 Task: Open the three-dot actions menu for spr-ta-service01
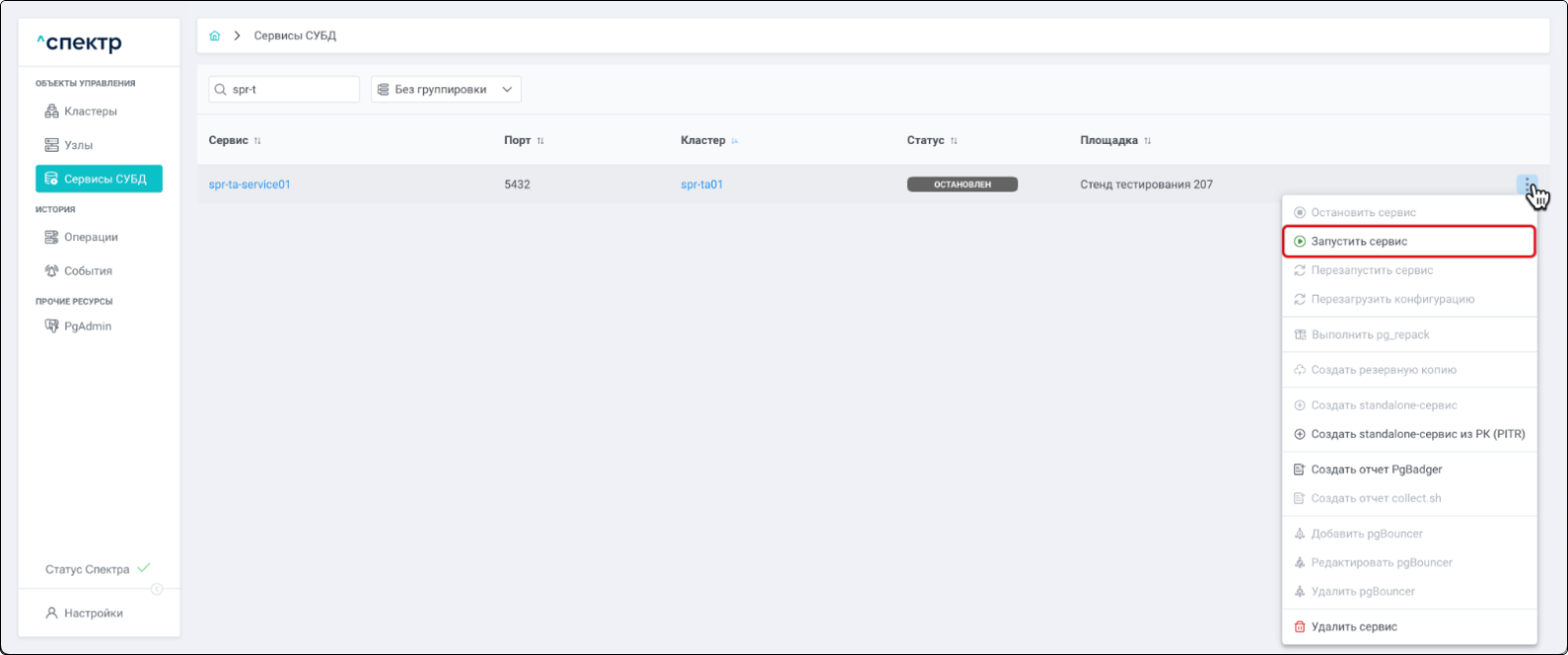click(x=1526, y=185)
